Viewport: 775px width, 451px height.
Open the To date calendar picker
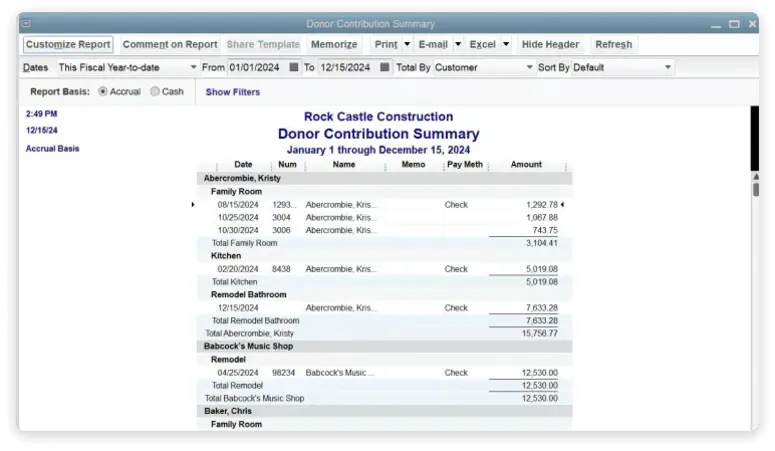(x=385, y=67)
